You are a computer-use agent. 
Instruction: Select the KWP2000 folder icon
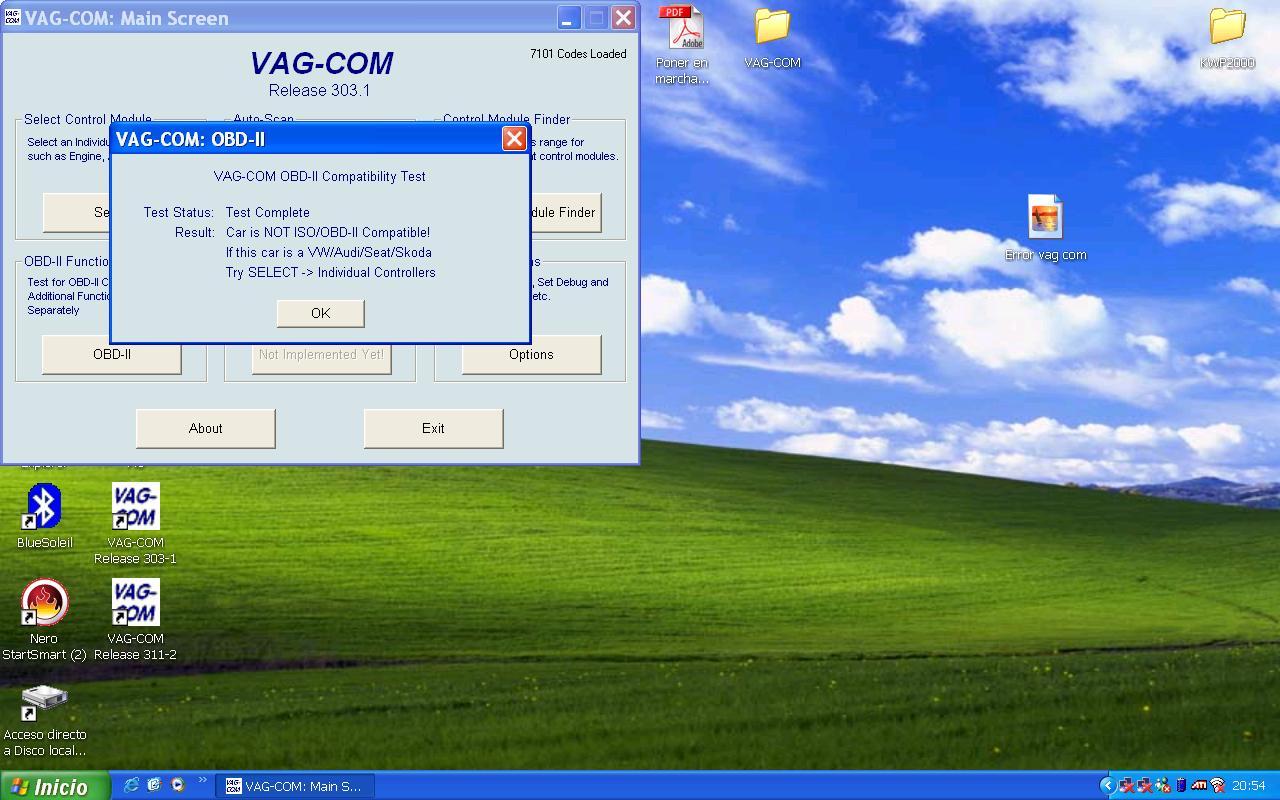(1227, 38)
